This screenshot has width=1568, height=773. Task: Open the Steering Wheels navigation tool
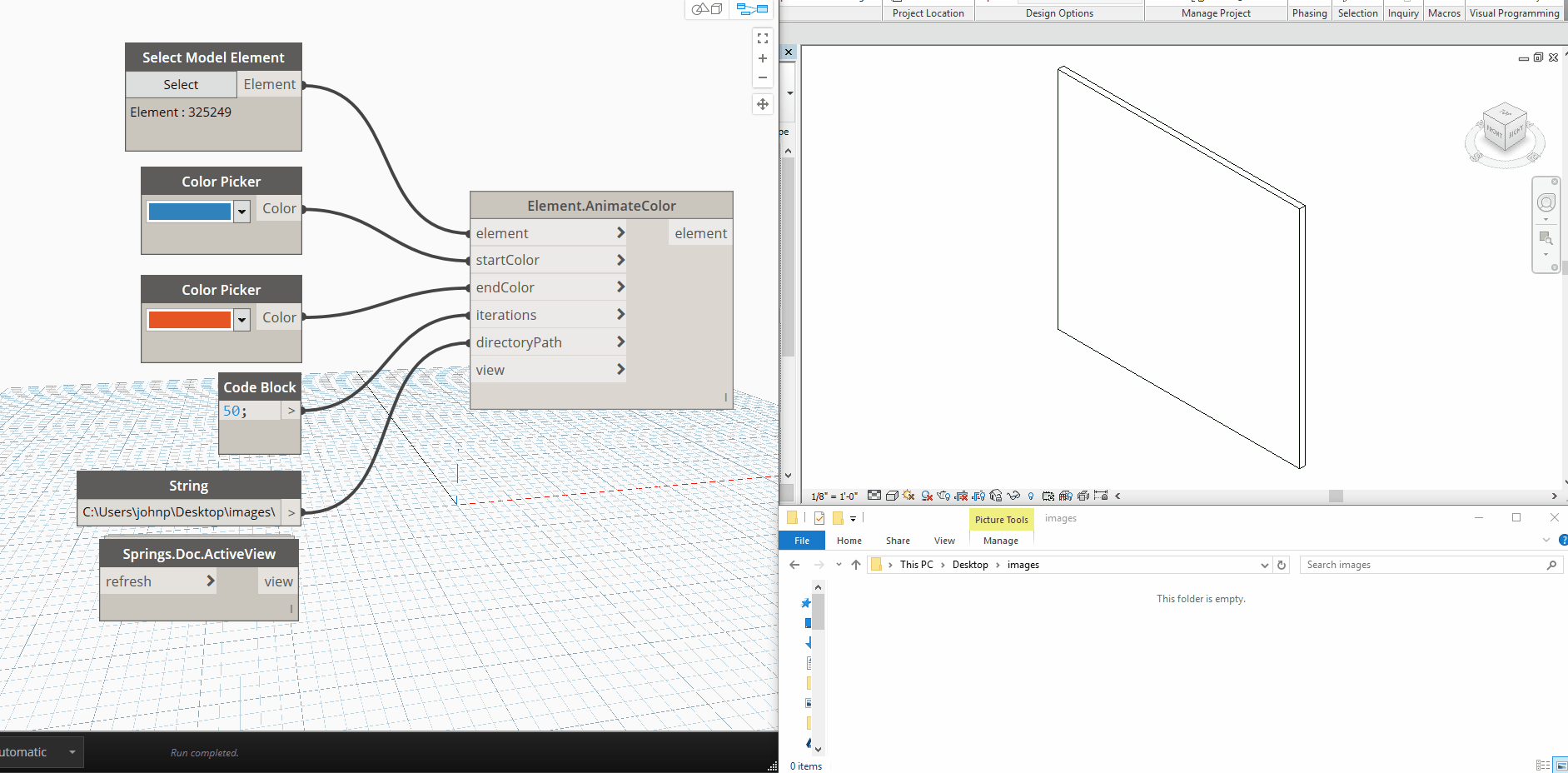tap(1546, 202)
